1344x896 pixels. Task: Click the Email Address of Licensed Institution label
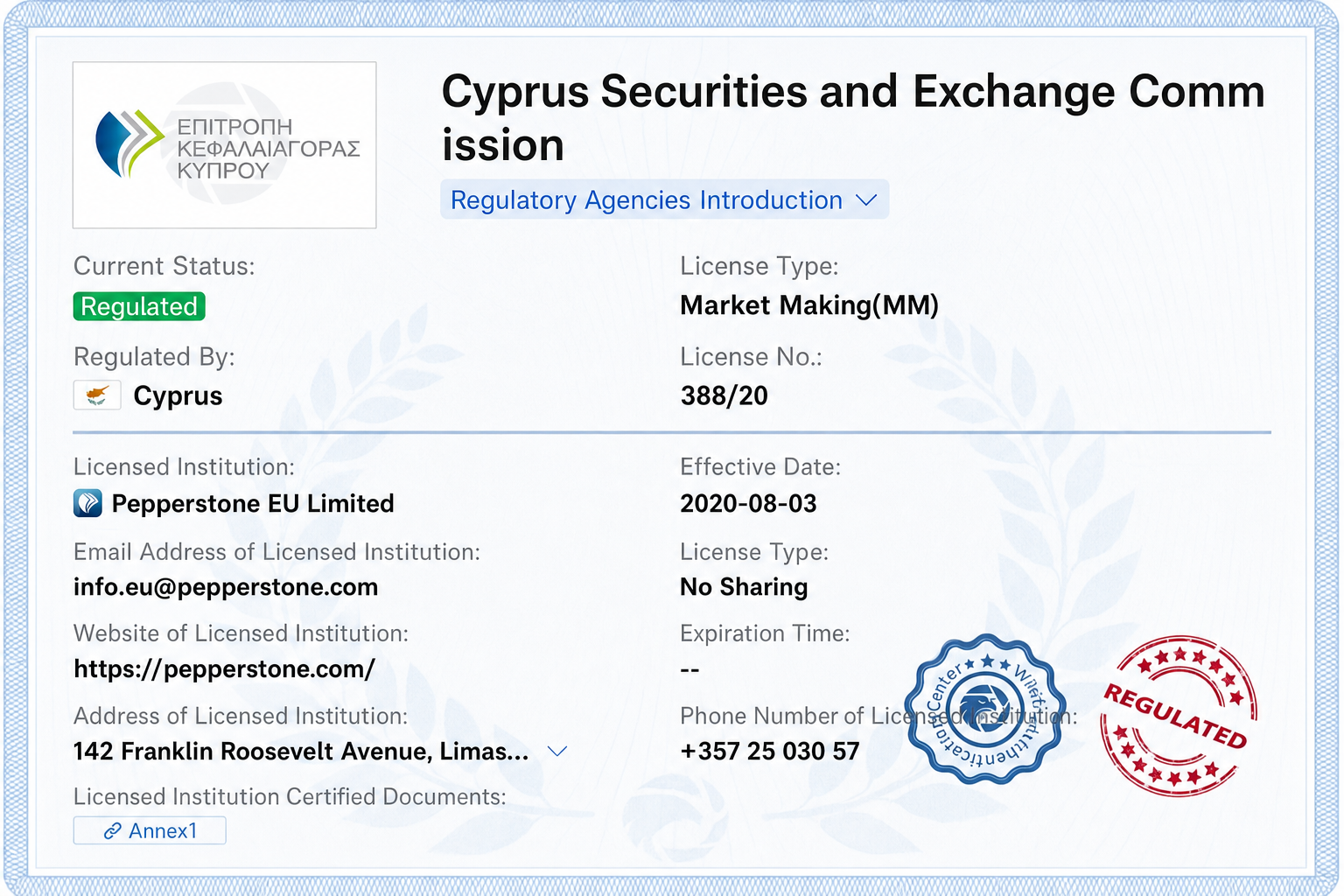pyautogui.click(x=276, y=552)
